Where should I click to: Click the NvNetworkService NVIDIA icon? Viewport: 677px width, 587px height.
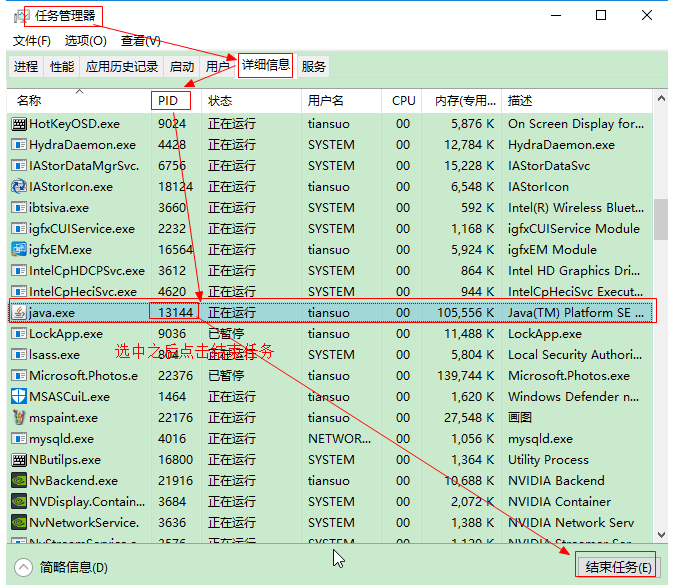point(19,523)
